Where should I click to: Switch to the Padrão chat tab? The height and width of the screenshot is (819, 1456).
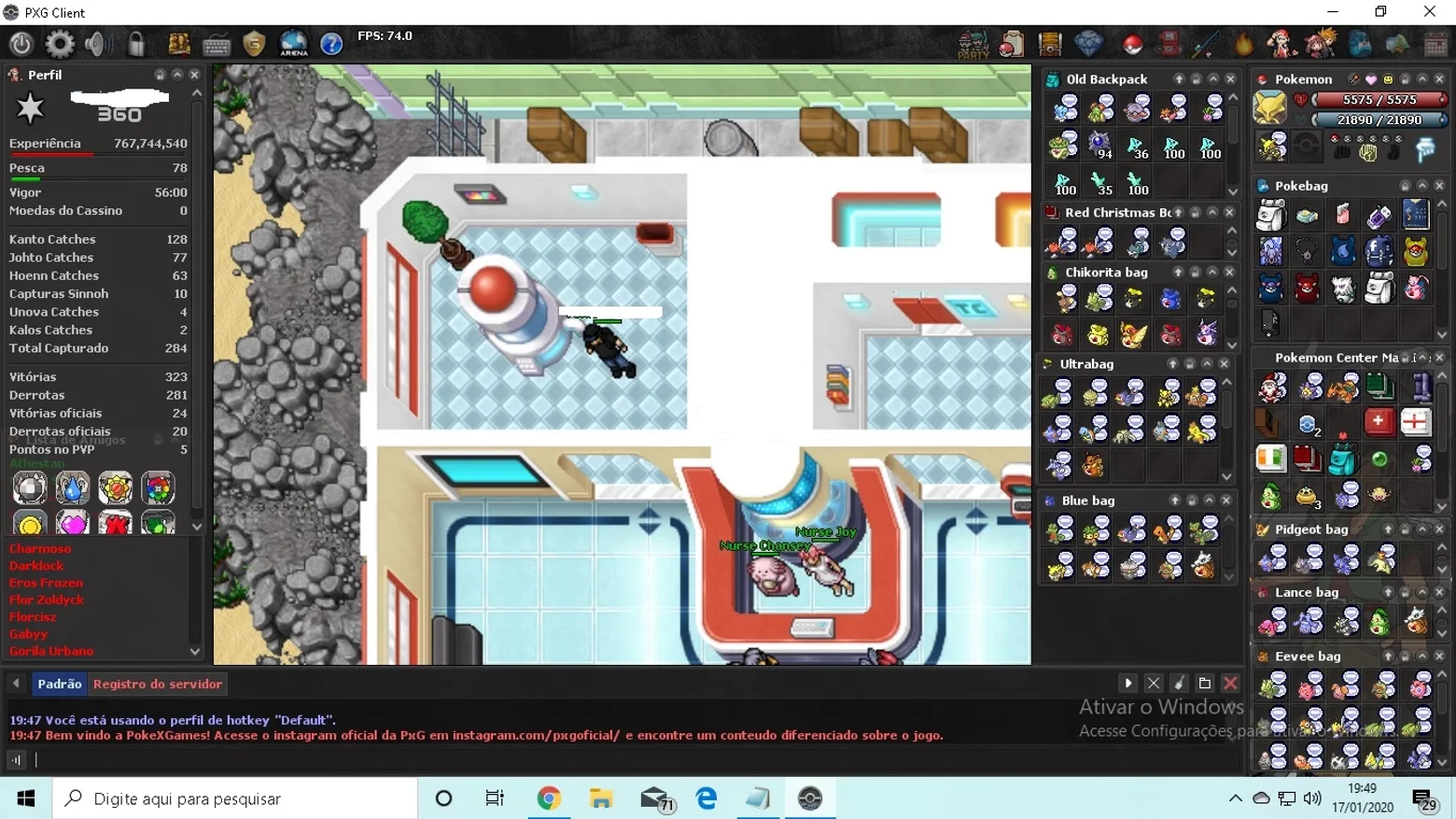[60, 684]
